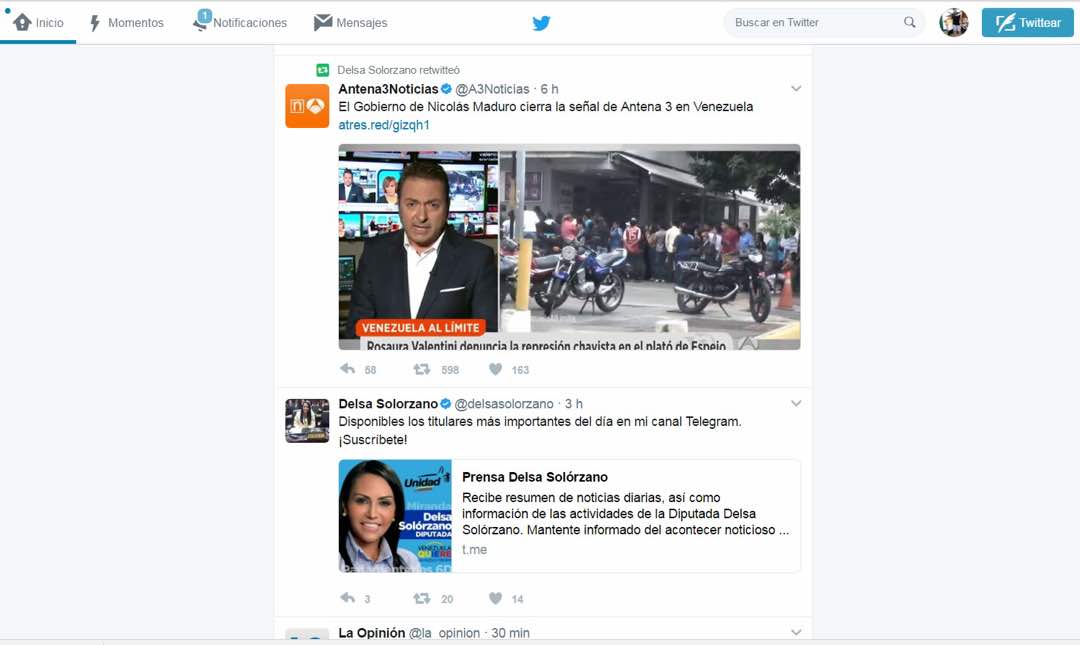Image resolution: width=1080 pixels, height=645 pixels.
Task: Click the '¡Suscríbete!' tweet text
Action: [x=373, y=440]
